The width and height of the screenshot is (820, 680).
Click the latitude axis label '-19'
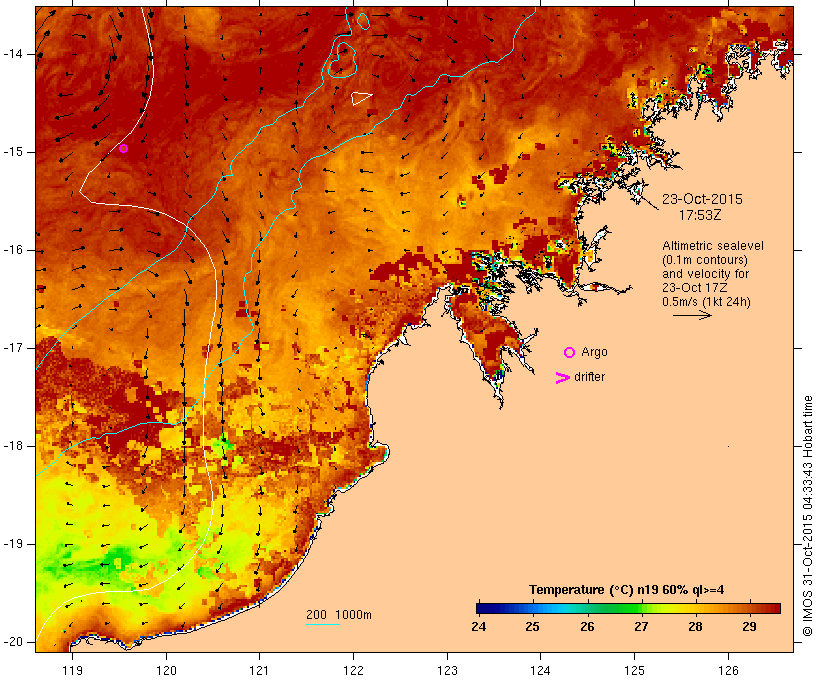[13, 544]
